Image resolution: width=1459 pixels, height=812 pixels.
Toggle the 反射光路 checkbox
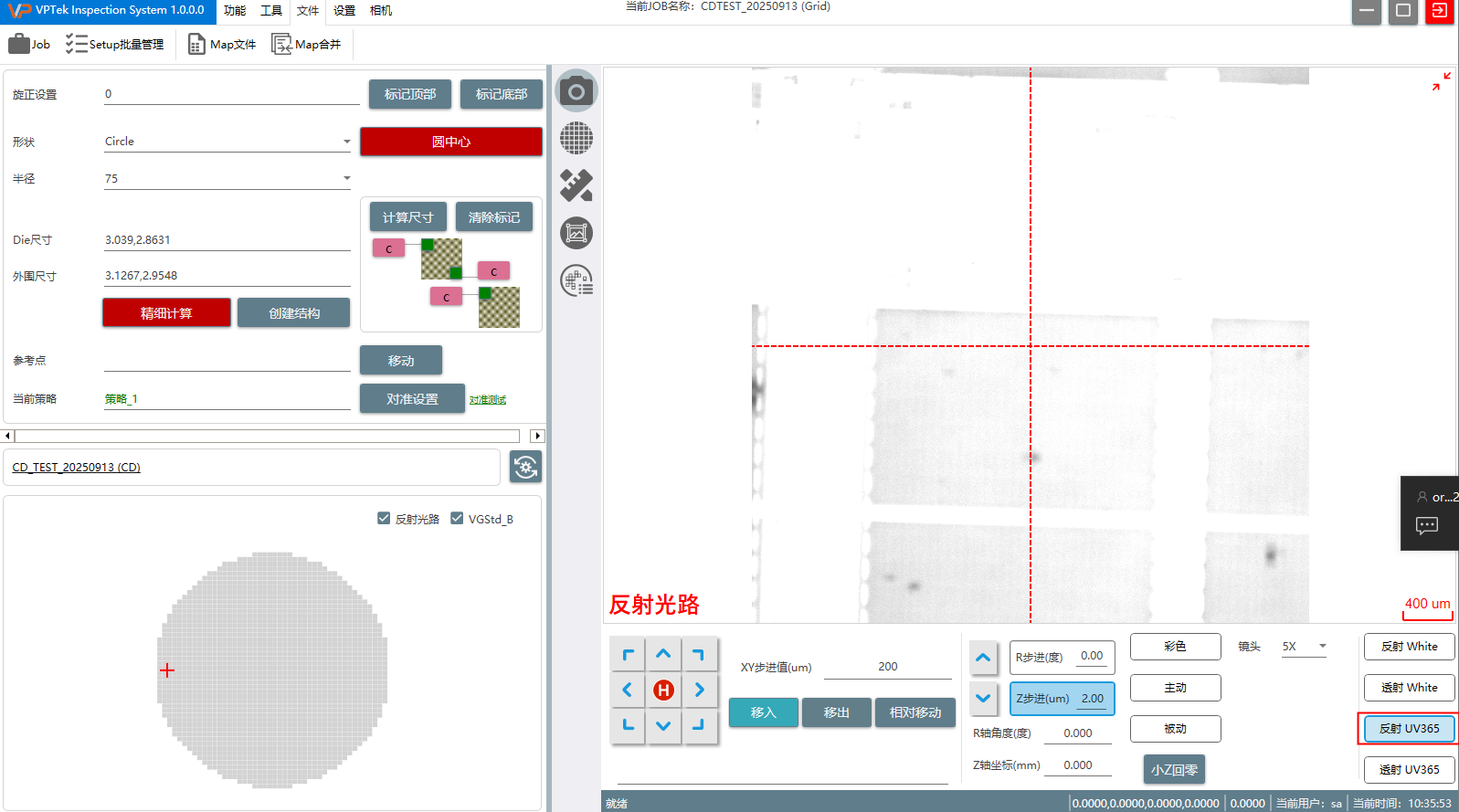[384, 519]
